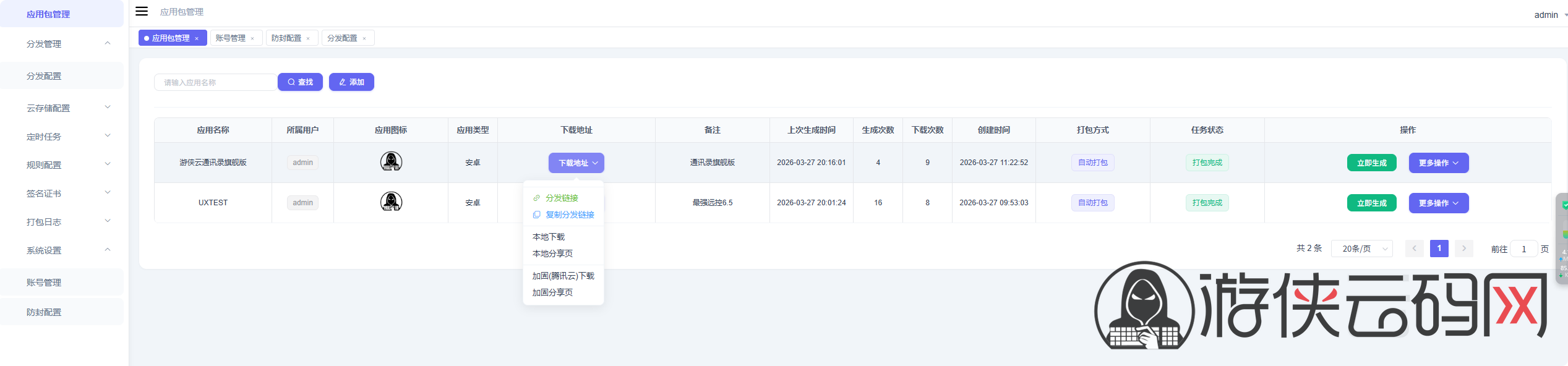Viewport: 1568px width, 366px height.
Task: Go to previous page arrow
Action: (x=1414, y=249)
